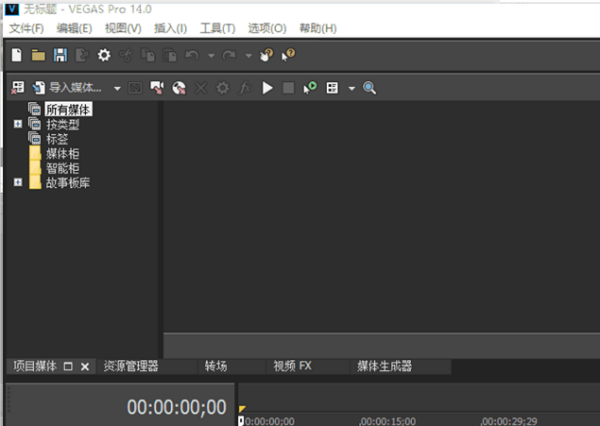Click the New Project icon
600x426 pixels.
(17, 54)
